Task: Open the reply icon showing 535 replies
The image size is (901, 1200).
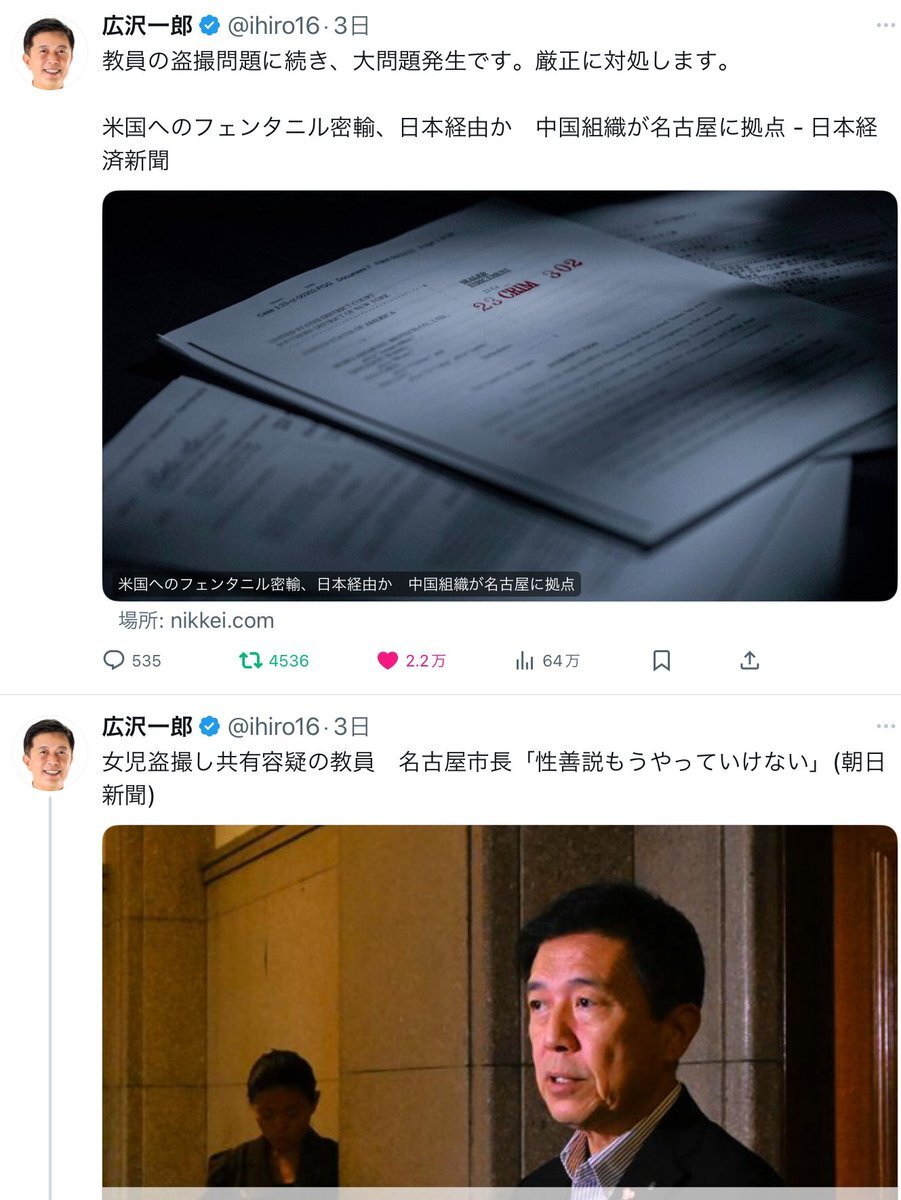Action: tap(115, 660)
